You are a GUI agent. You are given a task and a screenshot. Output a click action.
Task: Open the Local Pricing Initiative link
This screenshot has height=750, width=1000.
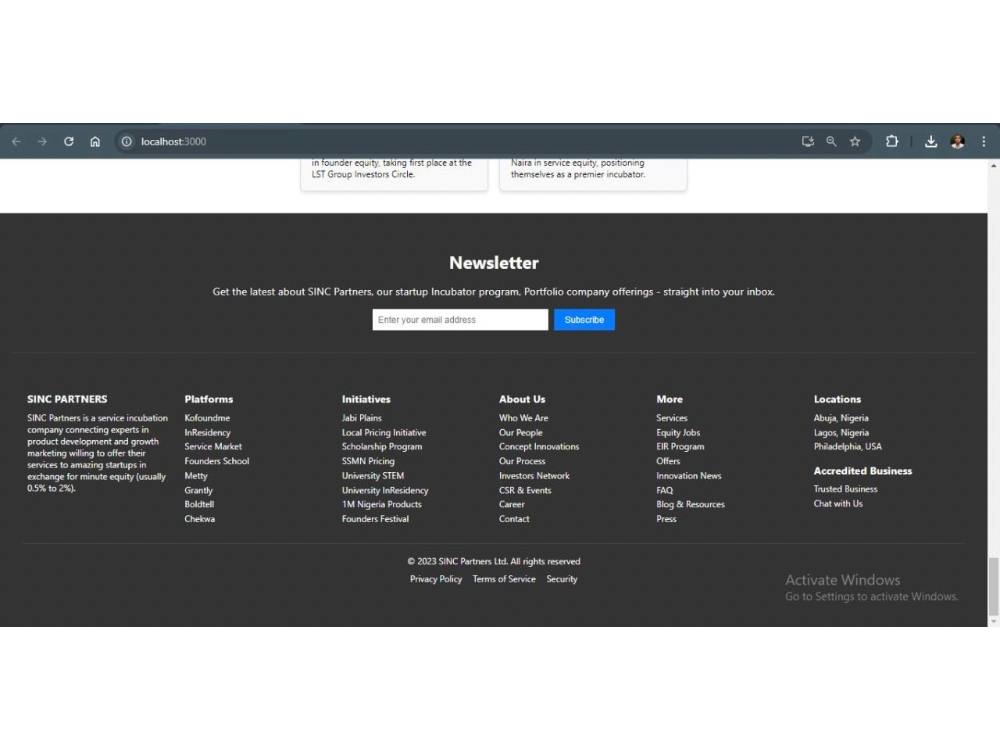click(x=384, y=432)
